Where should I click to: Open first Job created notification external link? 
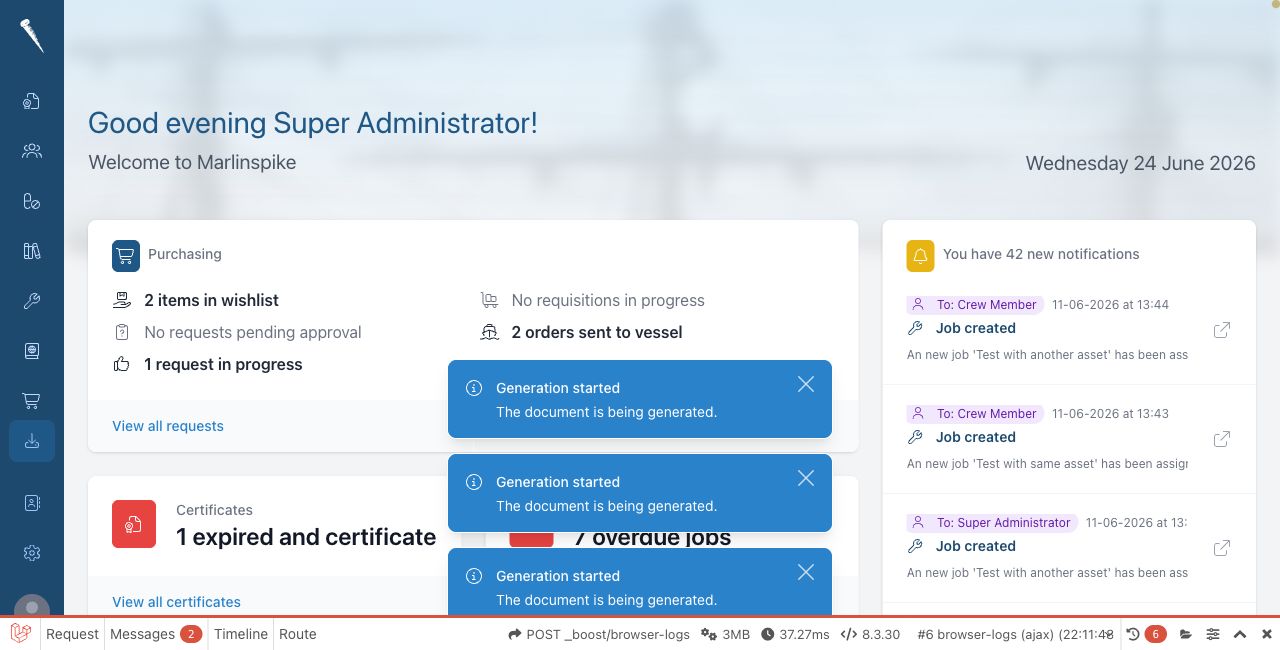click(1221, 330)
